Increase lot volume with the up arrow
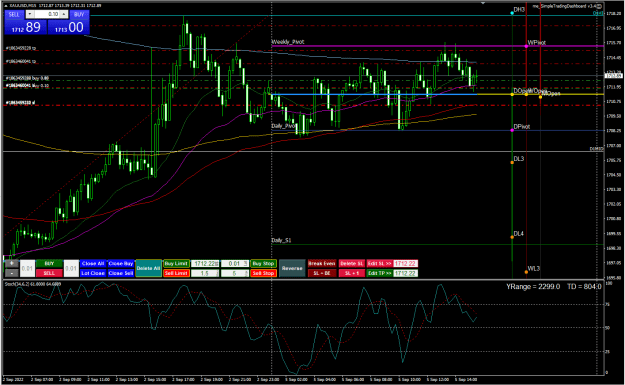This screenshot has width=625, height=385. tap(64, 14)
